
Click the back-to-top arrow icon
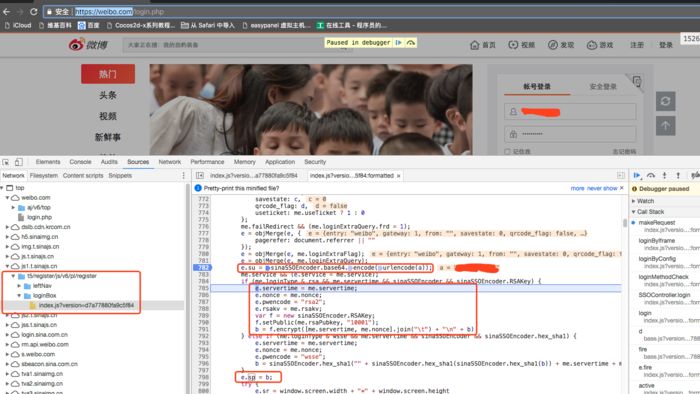(665, 126)
